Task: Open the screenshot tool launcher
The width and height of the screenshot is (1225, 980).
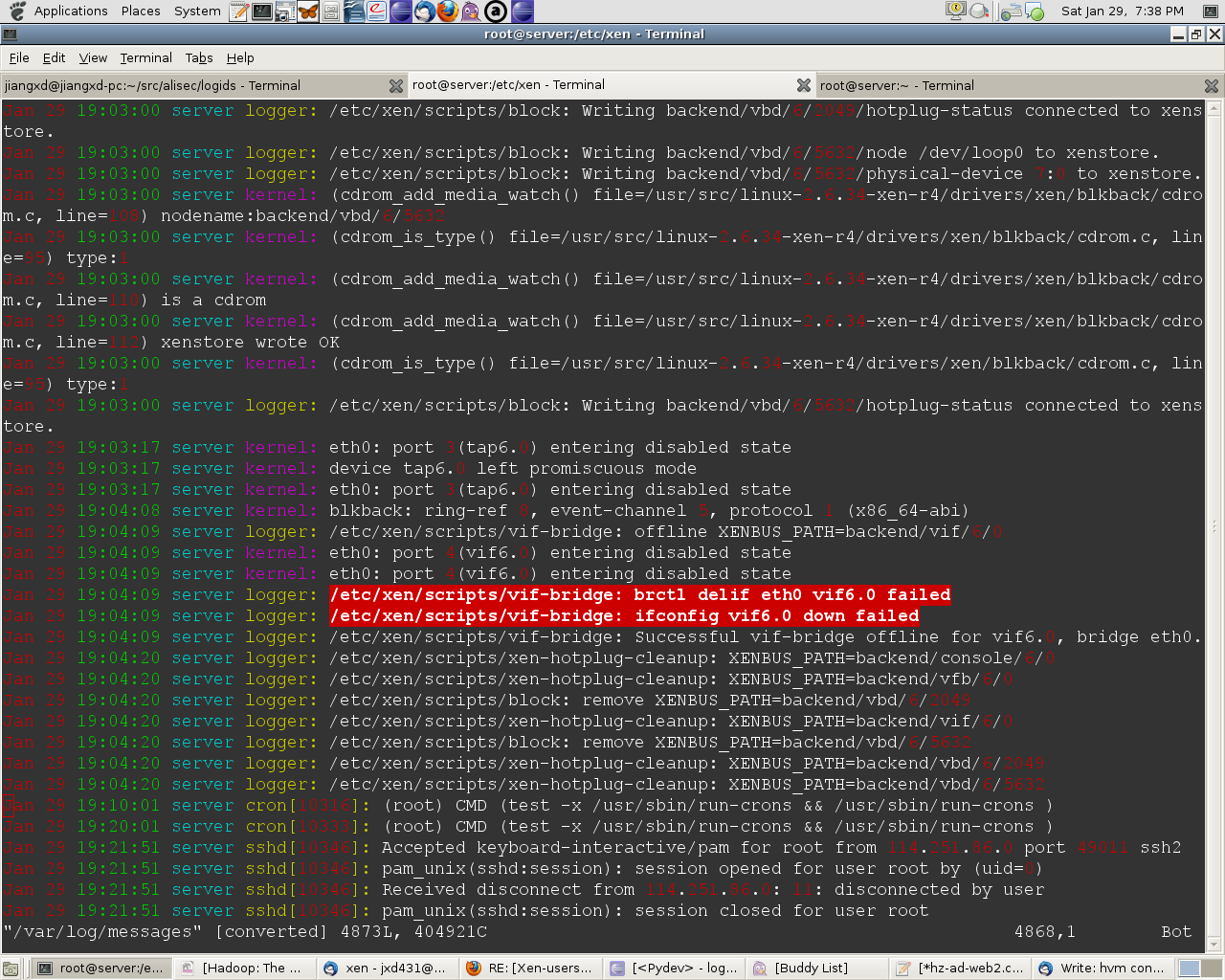Action: click(x=285, y=11)
